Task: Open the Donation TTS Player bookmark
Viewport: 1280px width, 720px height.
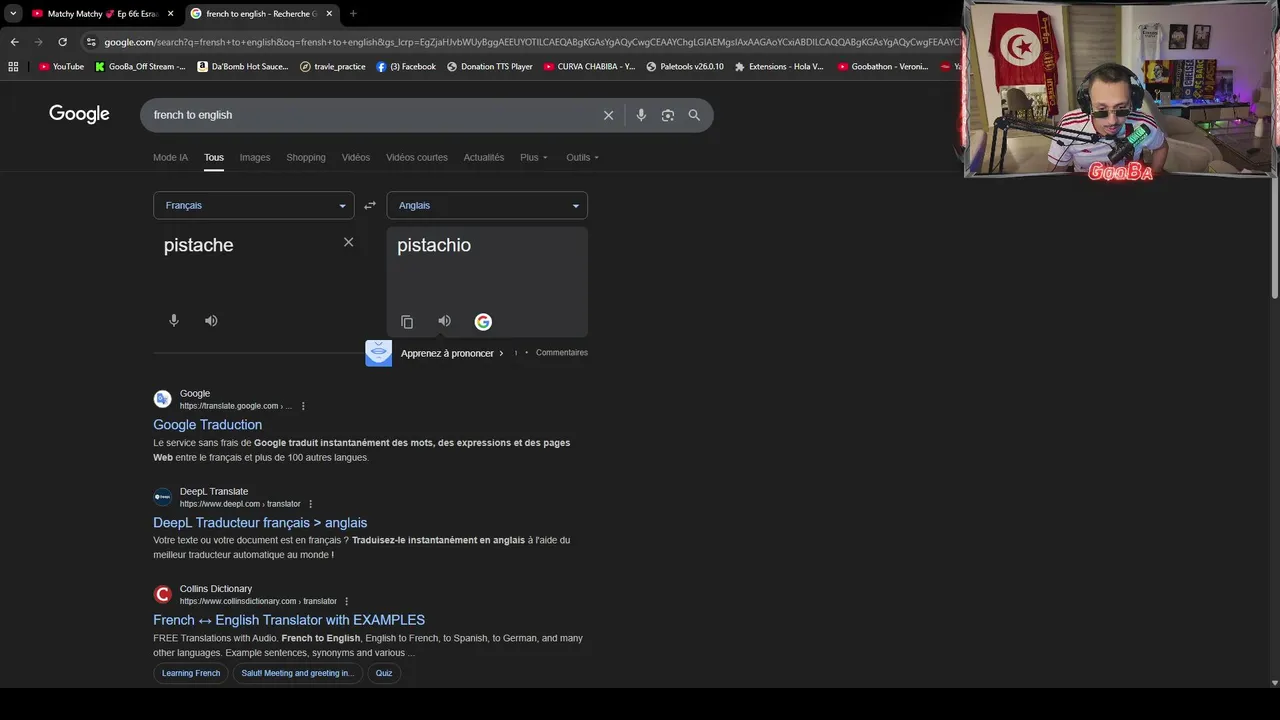Action: coord(490,67)
